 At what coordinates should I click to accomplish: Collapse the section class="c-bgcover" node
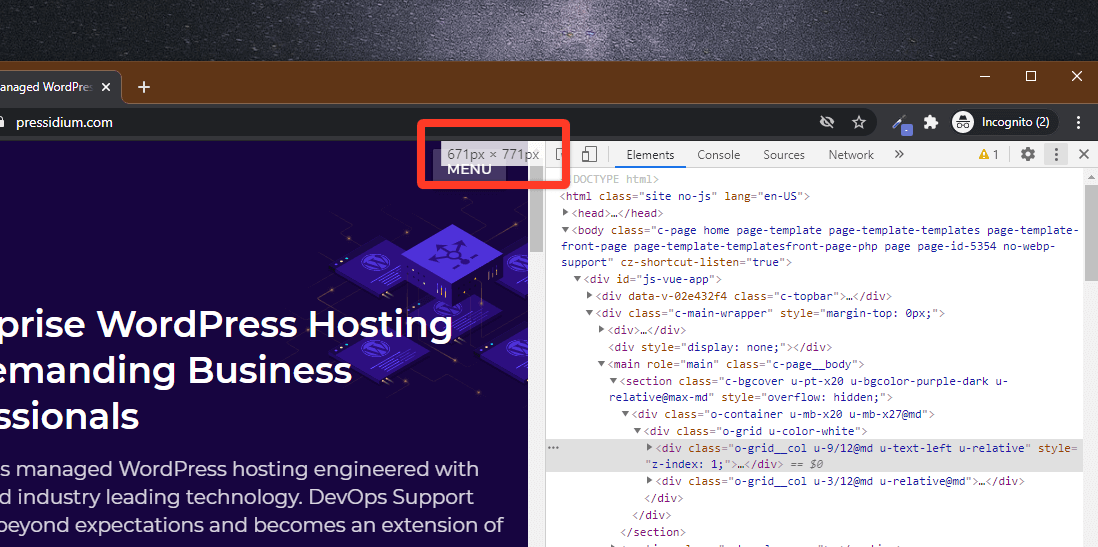pos(613,382)
